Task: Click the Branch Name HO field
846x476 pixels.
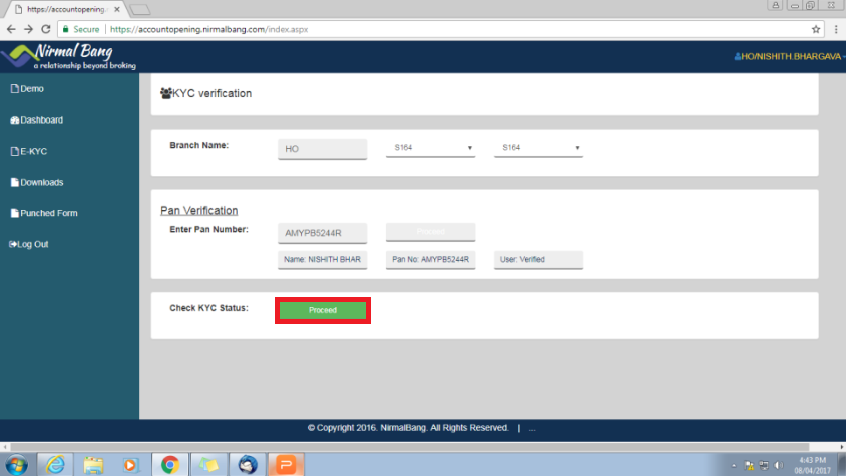Action: click(323, 148)
